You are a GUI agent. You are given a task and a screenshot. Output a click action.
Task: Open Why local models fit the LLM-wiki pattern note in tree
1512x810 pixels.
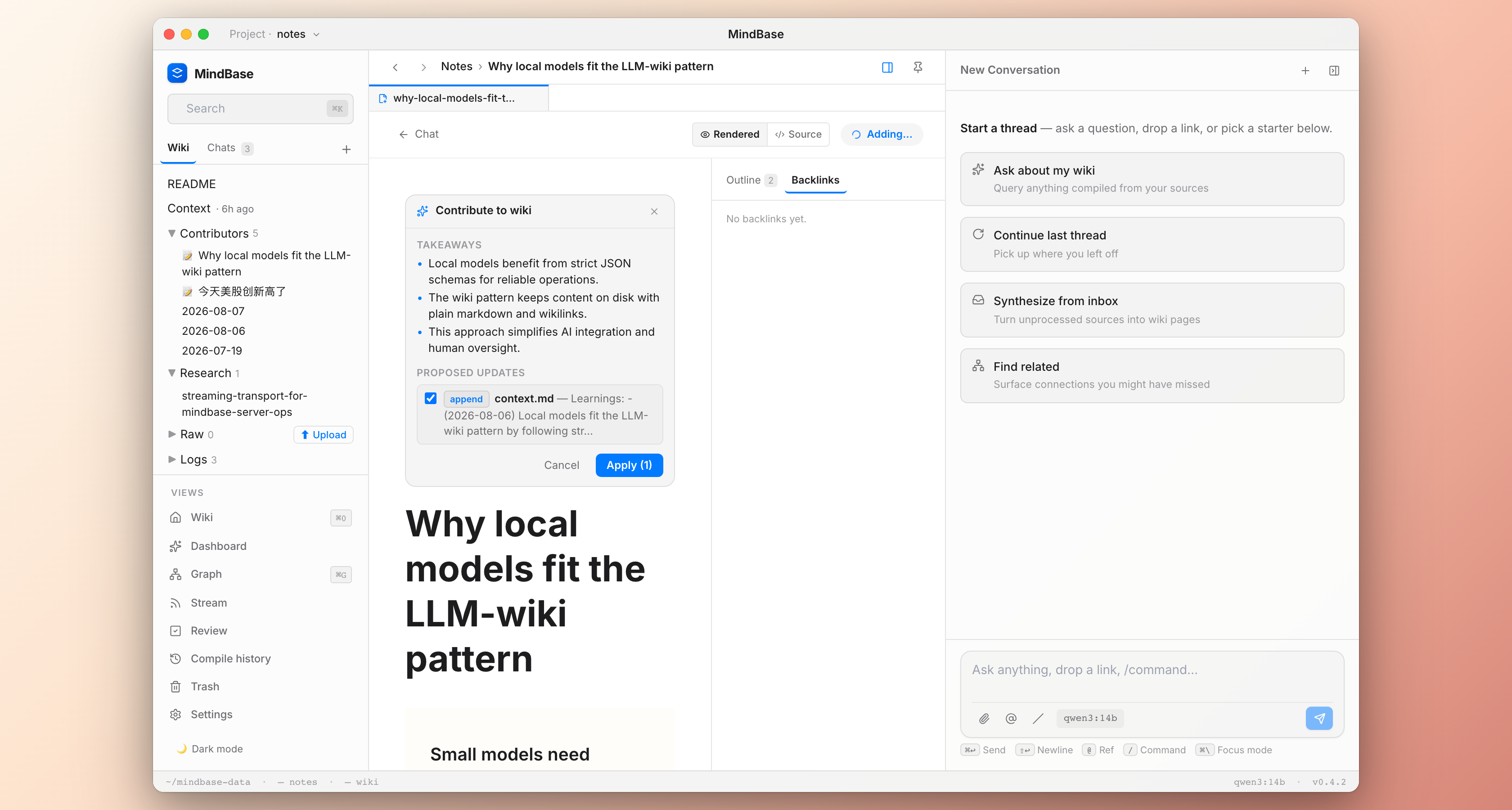pyautogui.click(x=266, y=264)
